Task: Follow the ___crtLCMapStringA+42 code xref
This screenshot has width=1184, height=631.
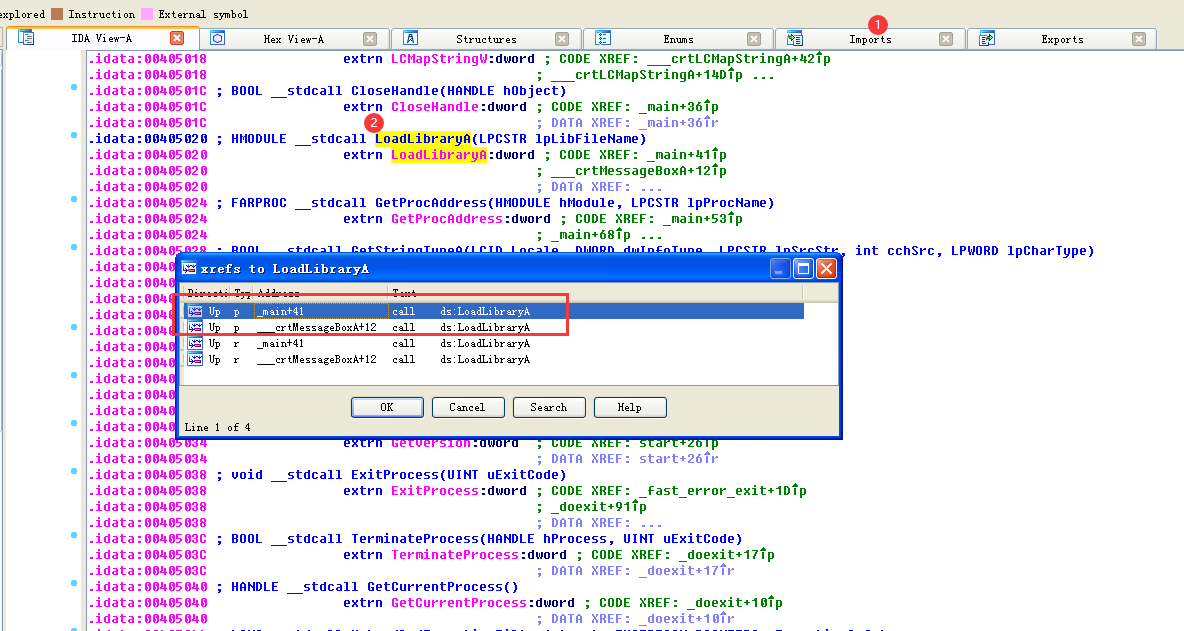Action: [x=739, y=59]
